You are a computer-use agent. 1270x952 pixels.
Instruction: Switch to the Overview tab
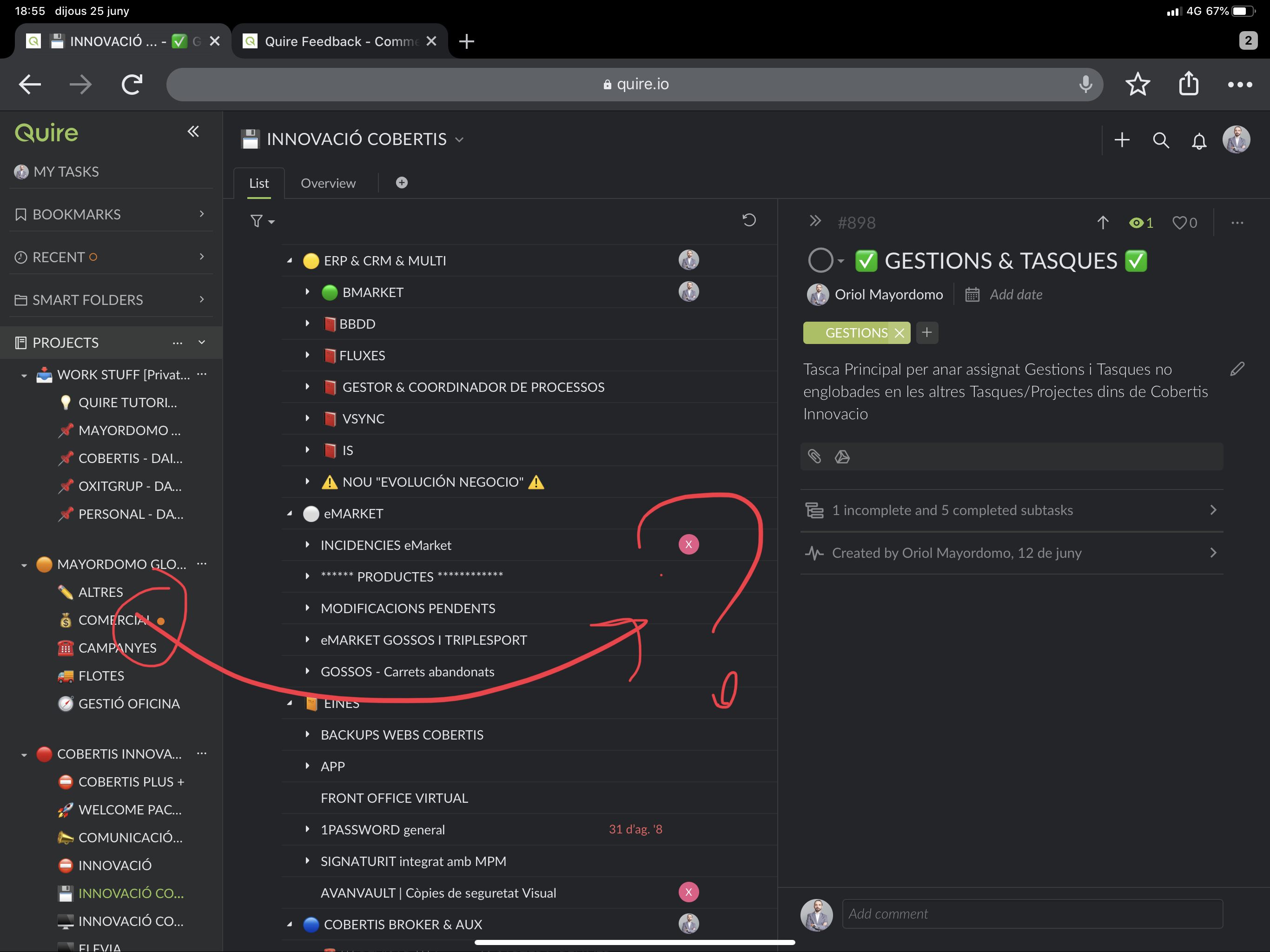click(x=328, y=183)
